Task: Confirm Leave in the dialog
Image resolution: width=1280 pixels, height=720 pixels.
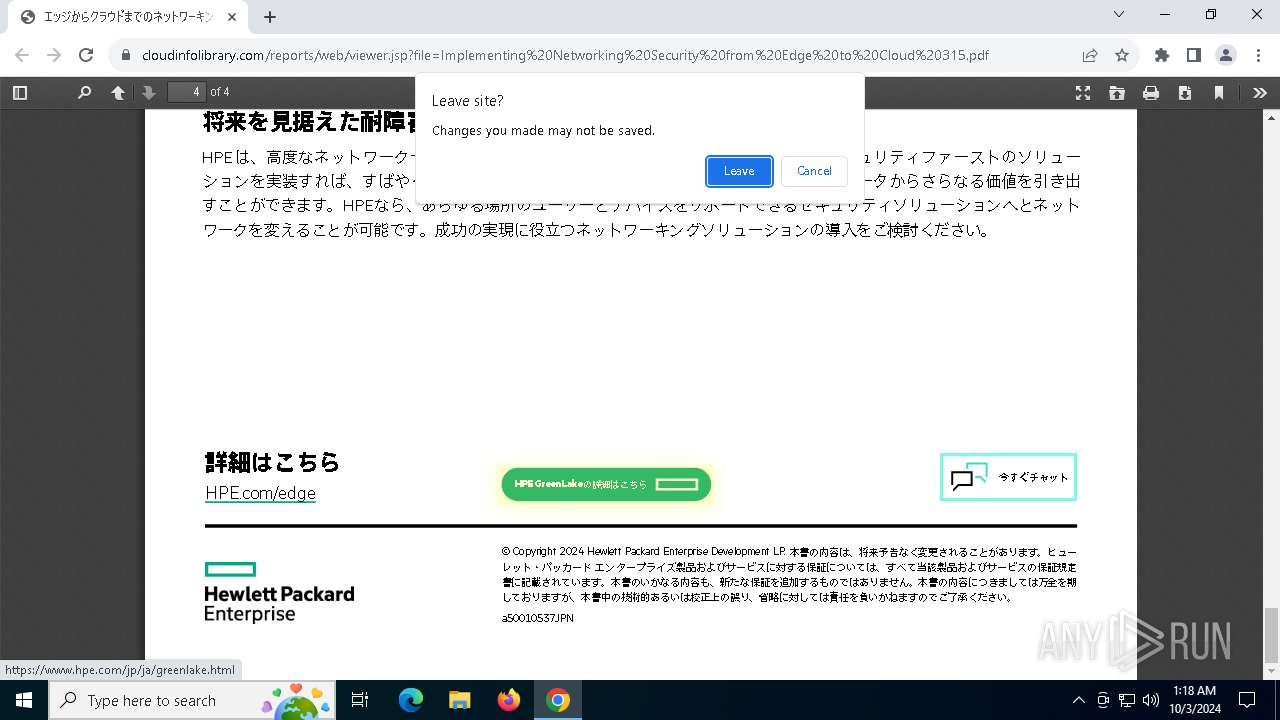Action: [x=739, y=171]
